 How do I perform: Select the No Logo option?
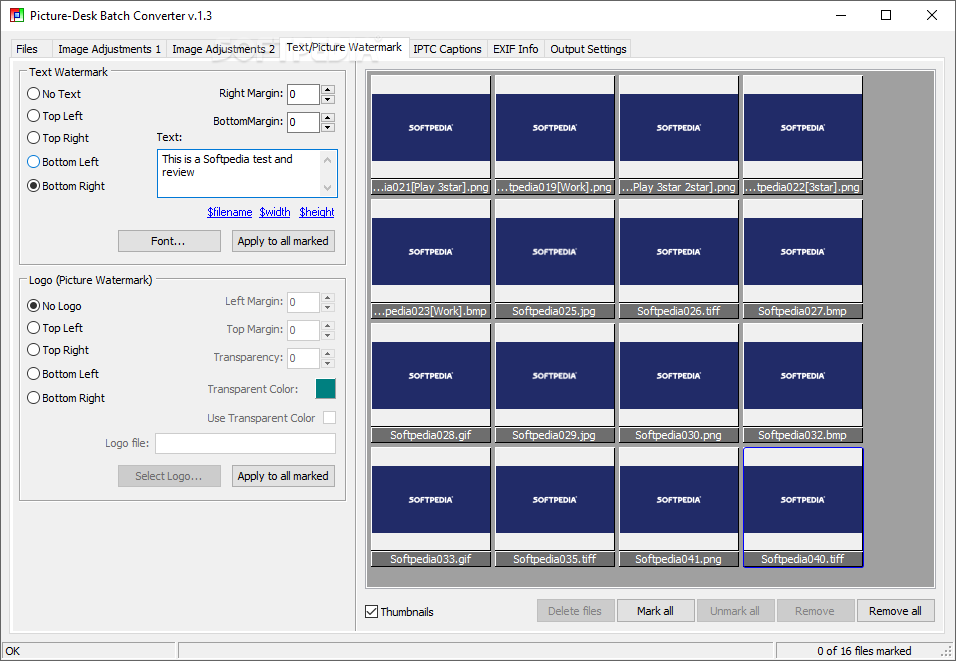click(54, 305)
